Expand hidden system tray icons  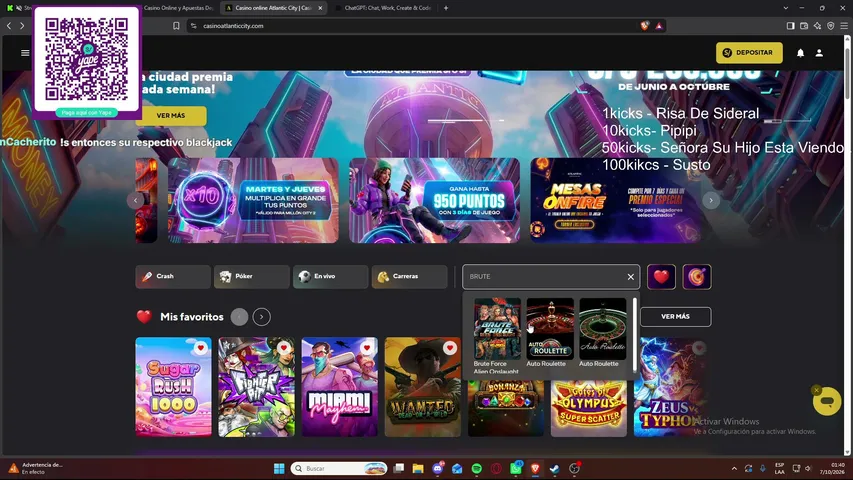(x=734, y=469)
